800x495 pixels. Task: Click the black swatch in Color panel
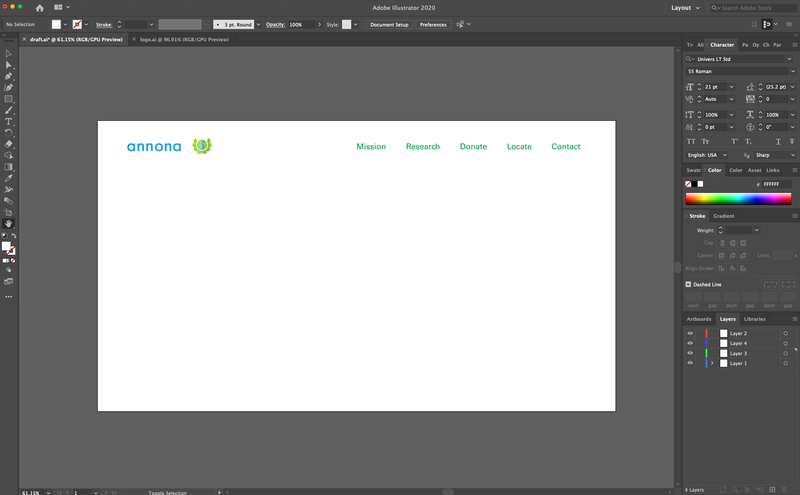[694, 184]
